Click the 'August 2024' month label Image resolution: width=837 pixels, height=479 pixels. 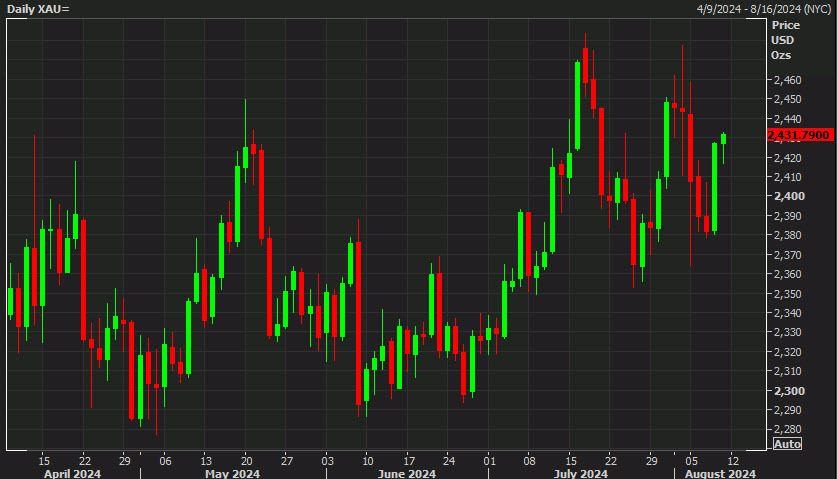[x=720, y=474]
